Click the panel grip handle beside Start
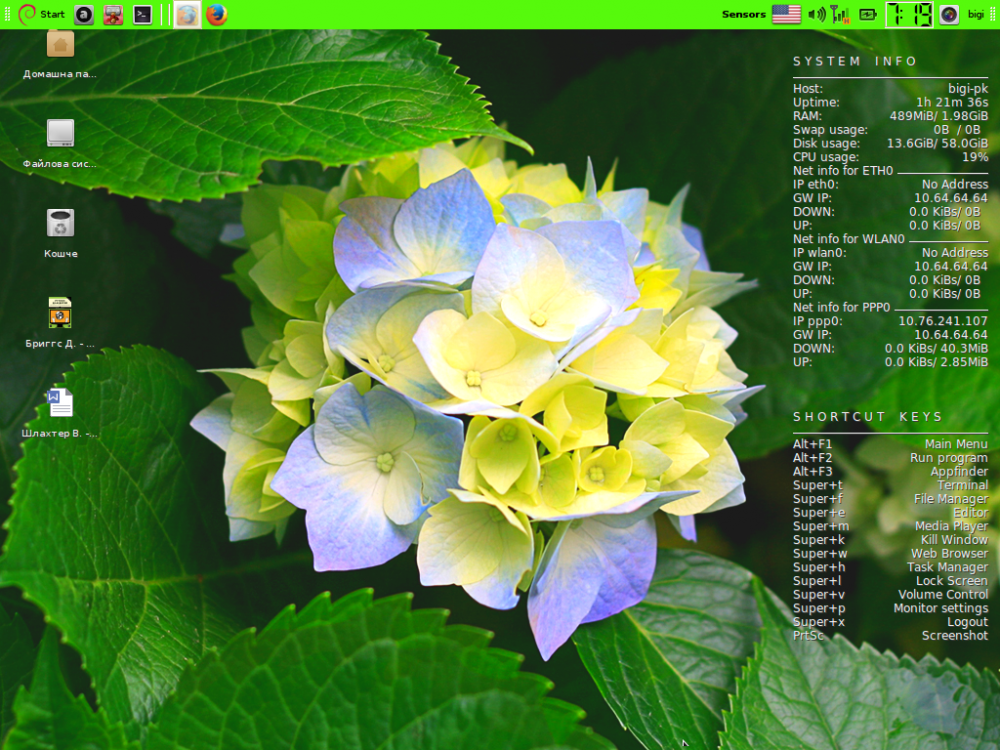 coord(7,14)
